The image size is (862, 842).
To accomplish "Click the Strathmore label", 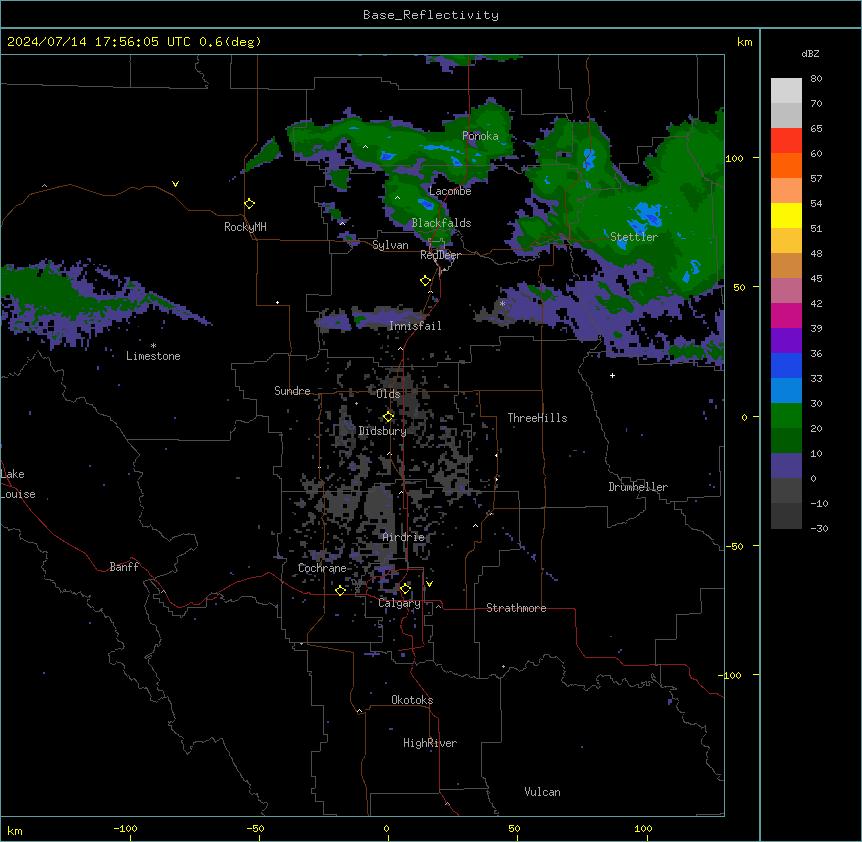I will coord(516,608).
